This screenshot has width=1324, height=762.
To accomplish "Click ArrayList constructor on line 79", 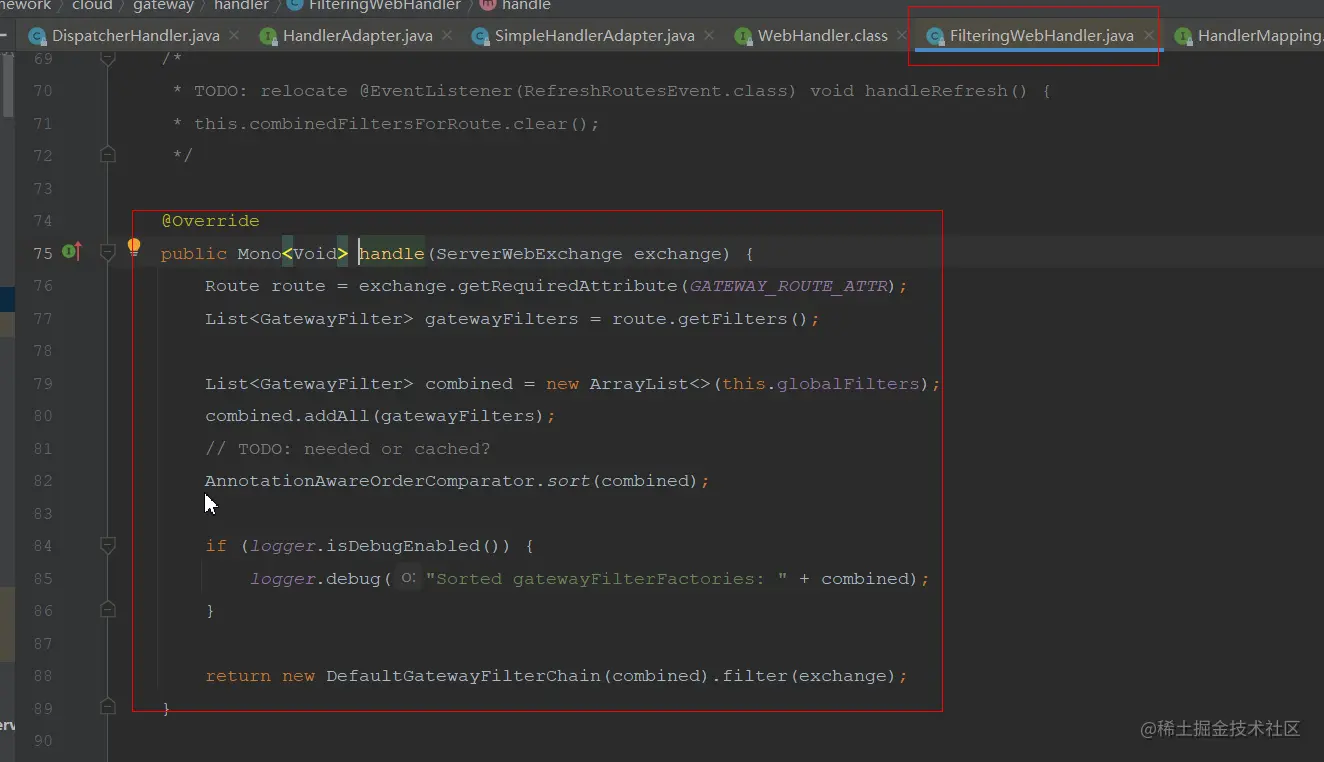I will [x=639, y=384].
